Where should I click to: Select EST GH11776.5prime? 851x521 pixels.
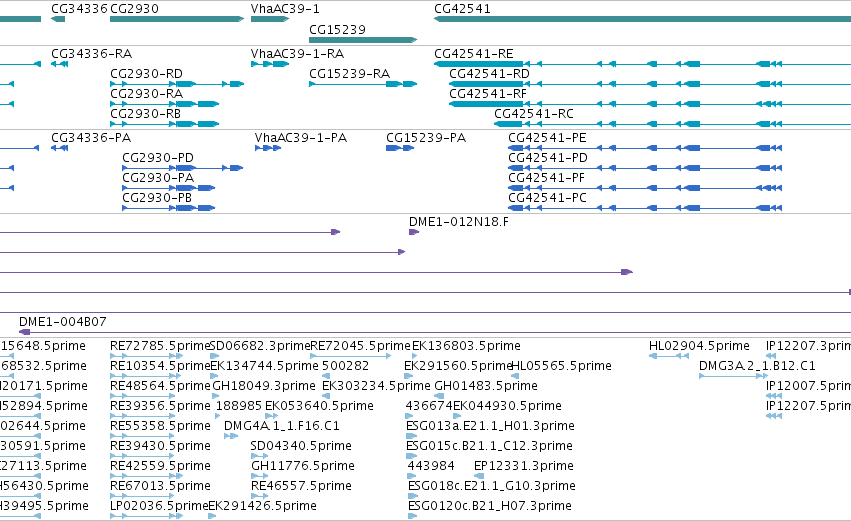point(302,466)
